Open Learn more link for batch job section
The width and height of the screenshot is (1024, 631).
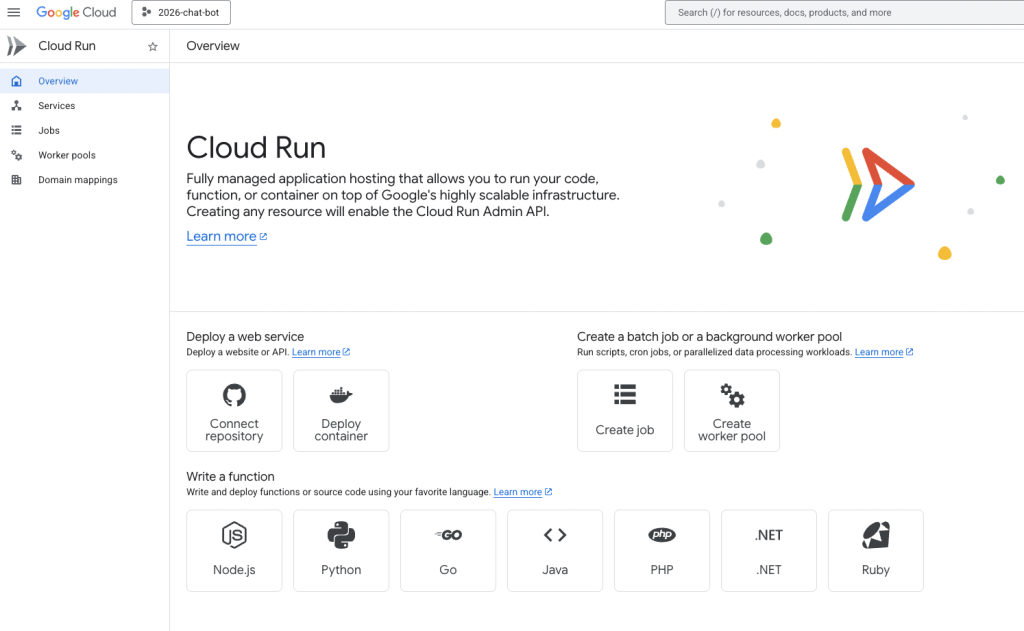pos(879,352)
